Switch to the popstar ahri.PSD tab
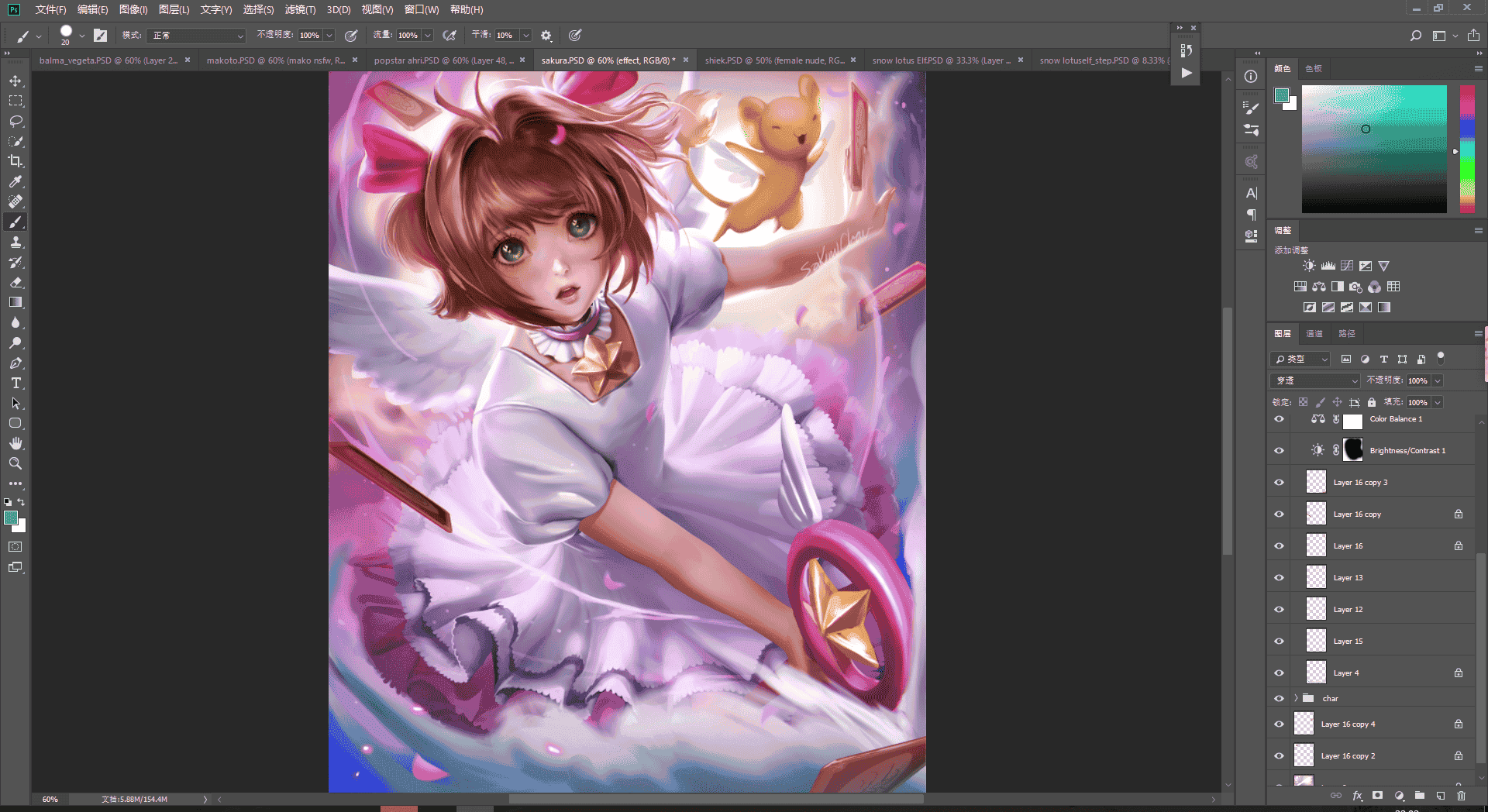Screen dimensions: 1488x812 coord(443,60)
